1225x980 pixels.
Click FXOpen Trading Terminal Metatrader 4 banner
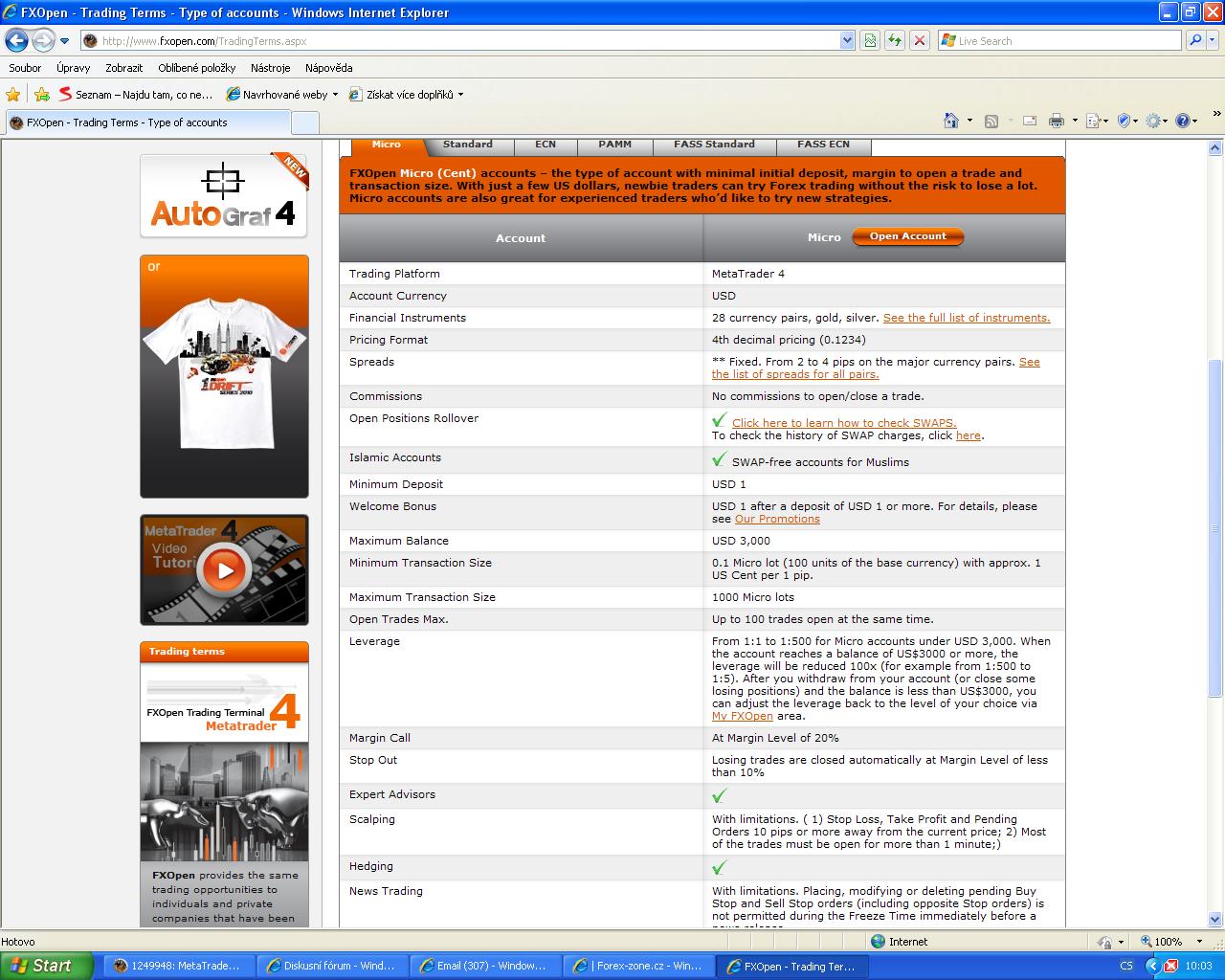224,702
